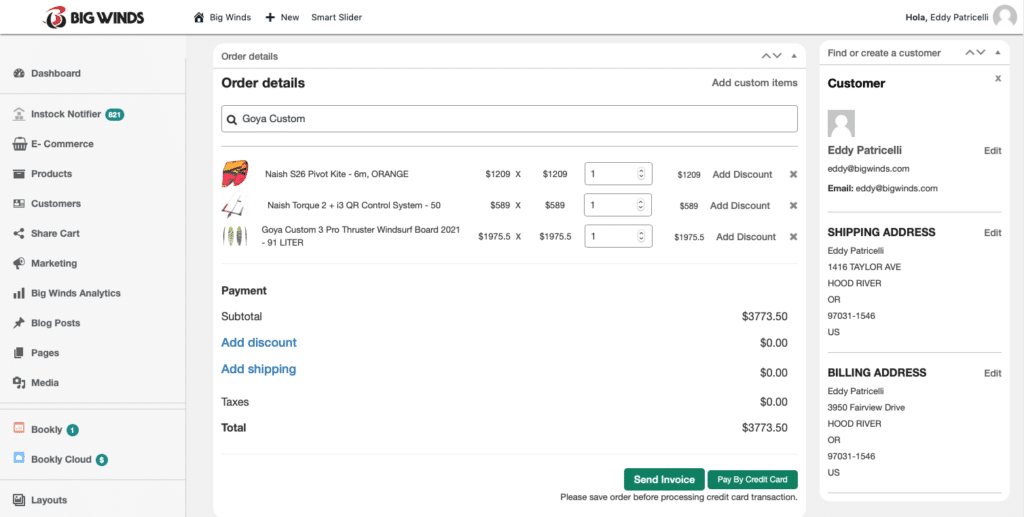Click the product search field
The image size is (1024, 517).
pyautogui.click(x=509, y=119)
